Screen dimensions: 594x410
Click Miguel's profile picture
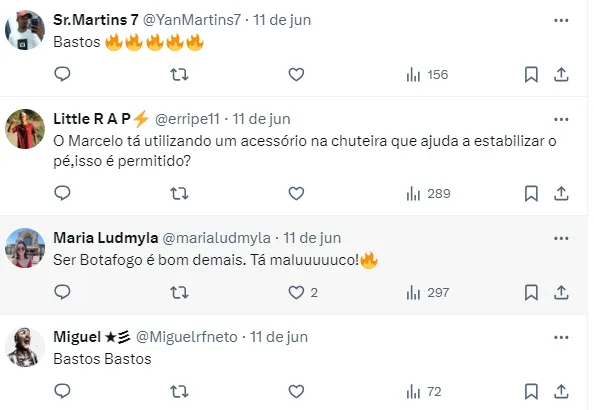pyautogui.click(x=25, y=347)
